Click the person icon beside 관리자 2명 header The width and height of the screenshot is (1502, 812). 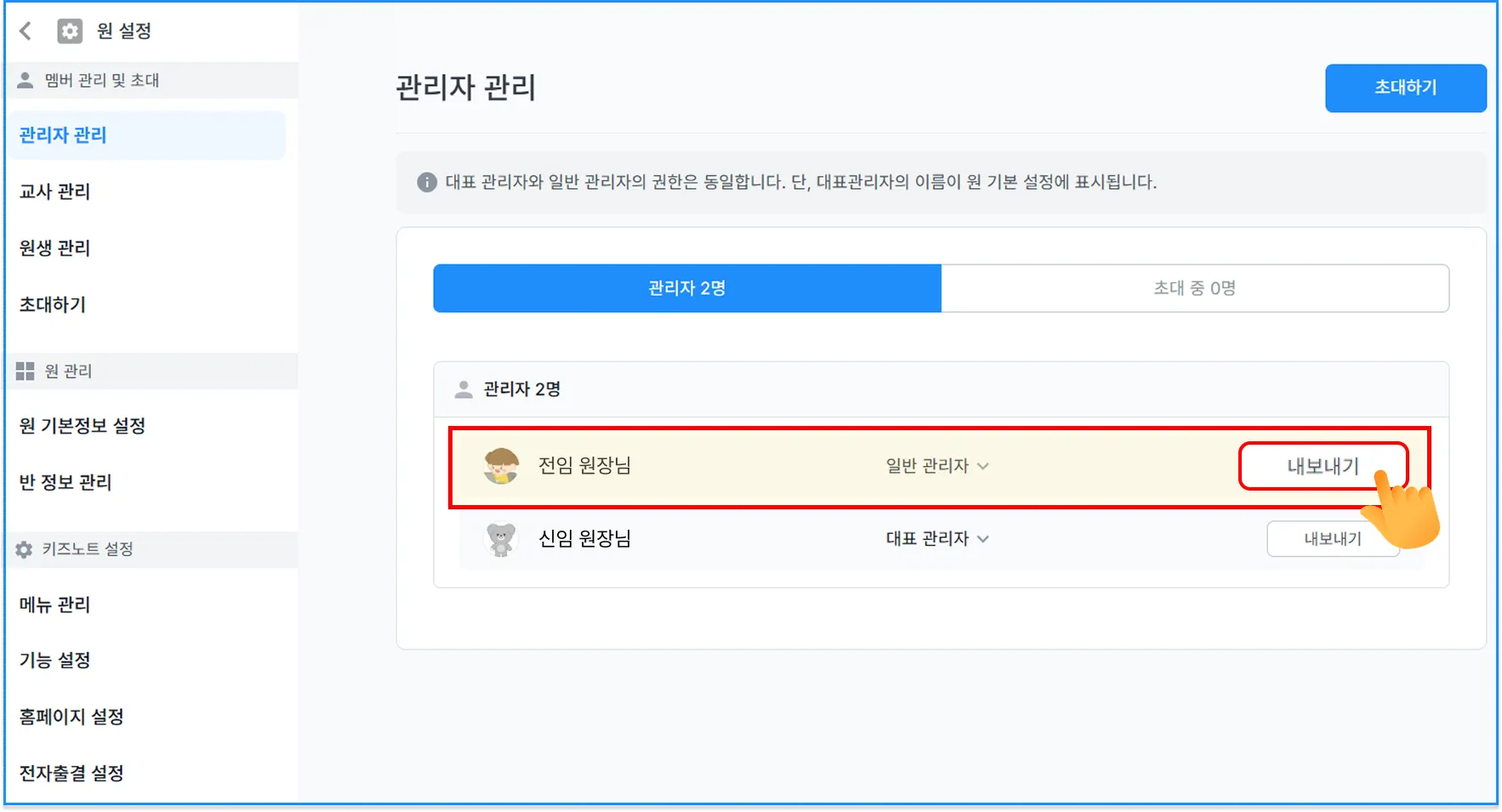tap(464, 389)
